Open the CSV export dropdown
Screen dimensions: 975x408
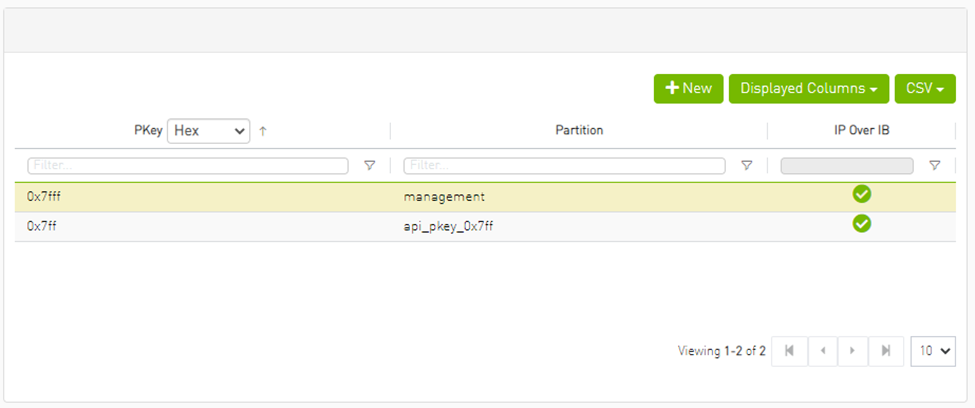click(925, 88)
